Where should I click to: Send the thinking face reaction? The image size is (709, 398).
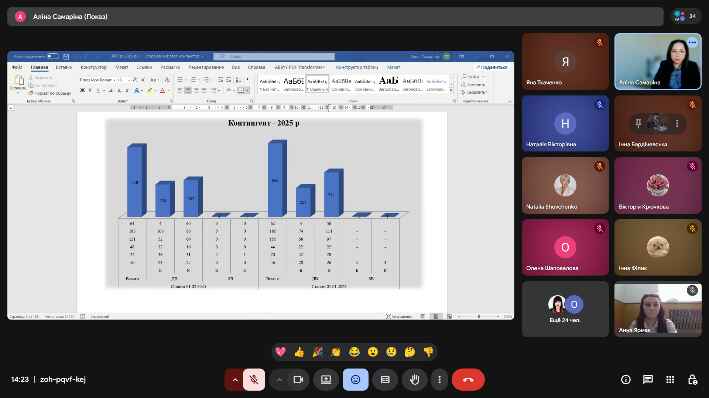coord(410,352)
